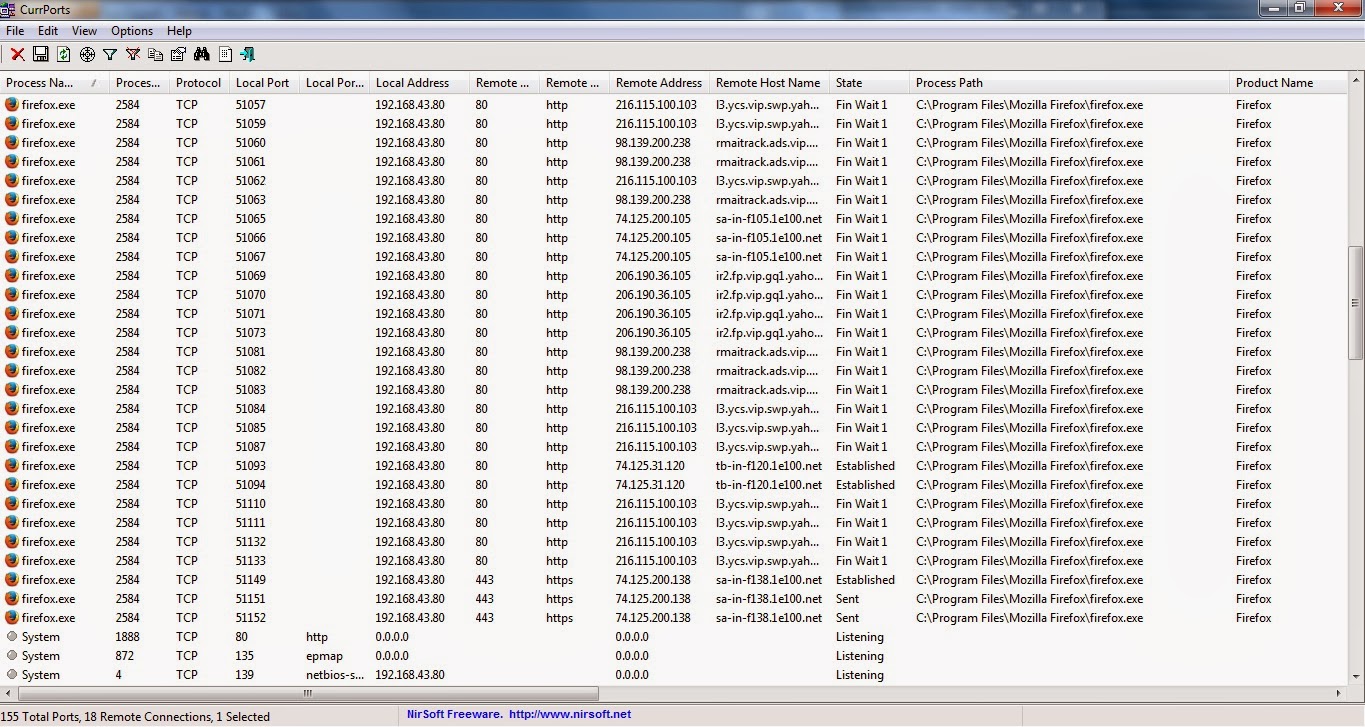Click Firefox icon in local port 51081 row
The image size is (1365, 727).
click(x=12, y=351)
